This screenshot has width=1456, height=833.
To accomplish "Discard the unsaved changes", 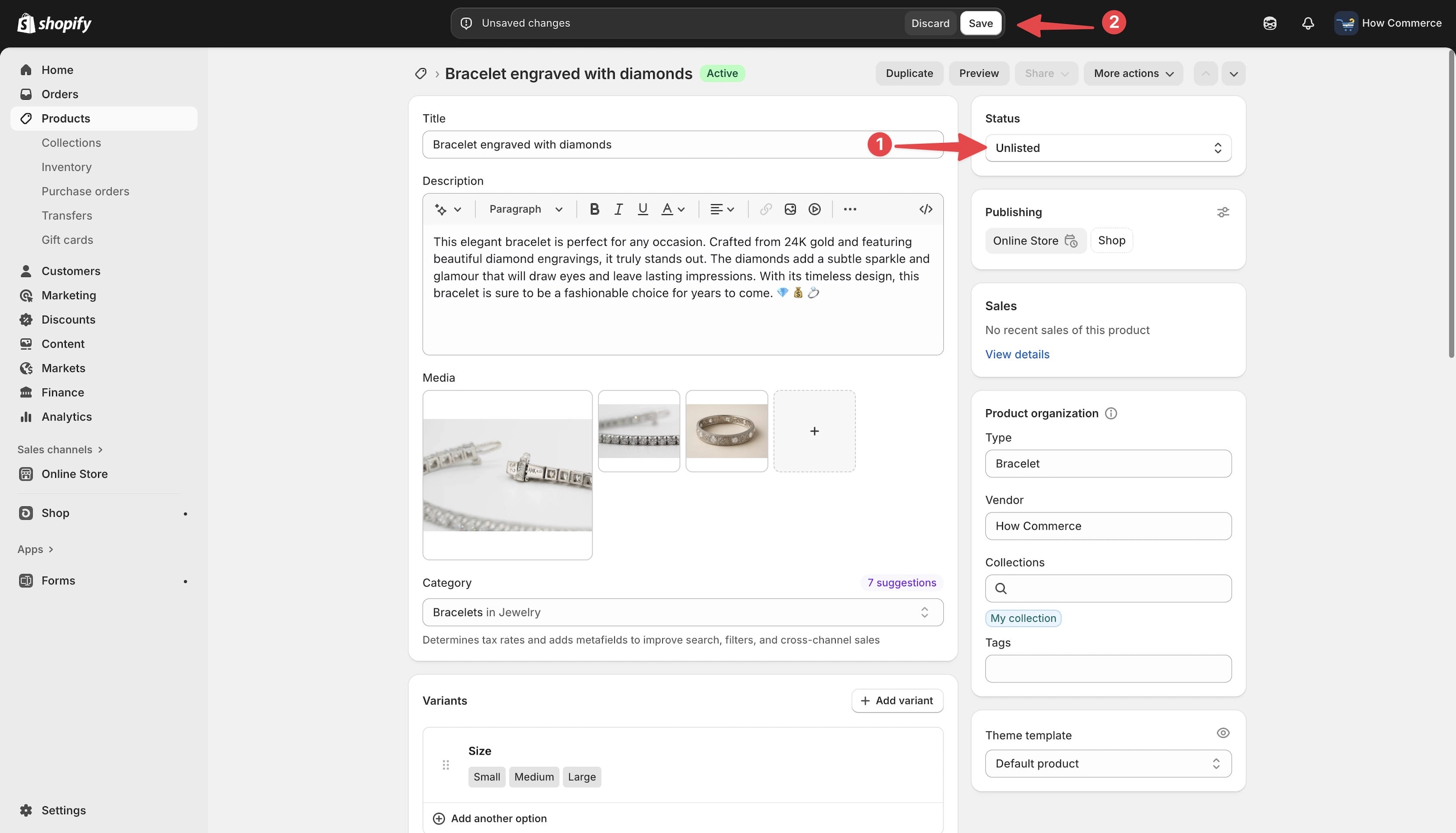I will [930, 23].
